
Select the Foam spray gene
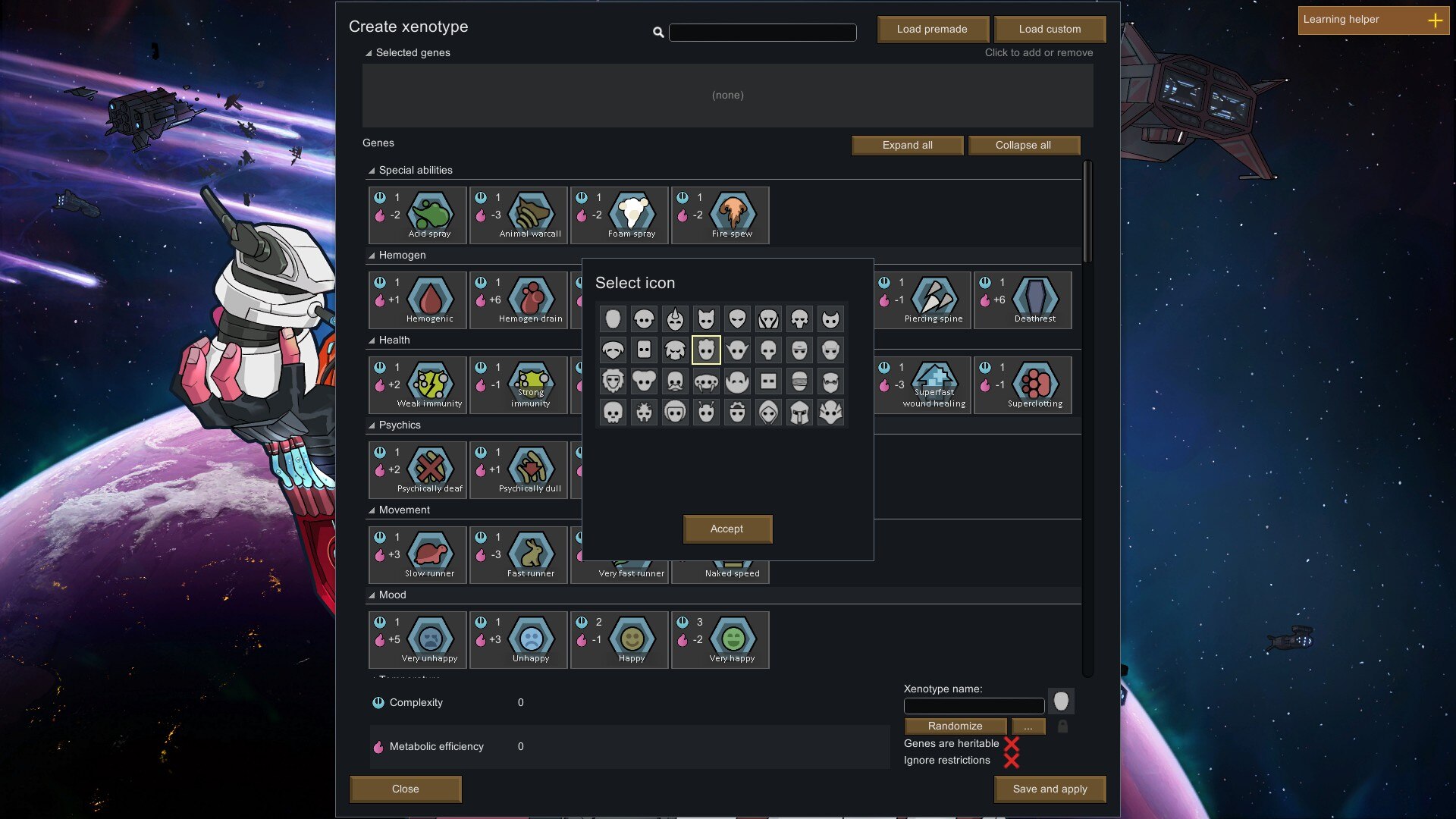pyautogui.click(x=620, y=215)
